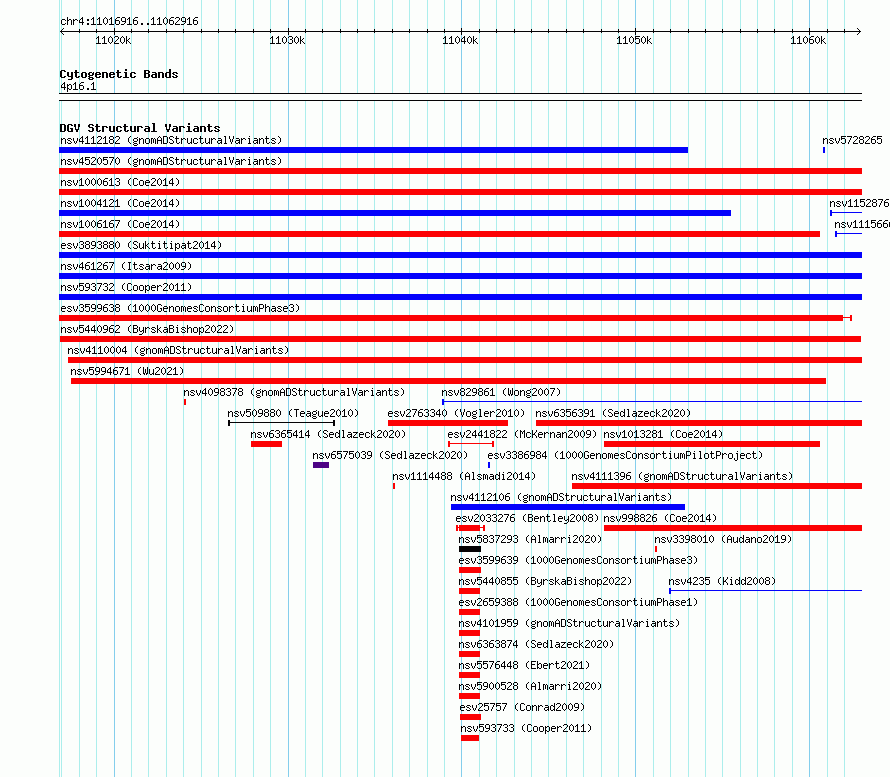Click the nsv1004121 (Coe2014) label

click(120, 203)
